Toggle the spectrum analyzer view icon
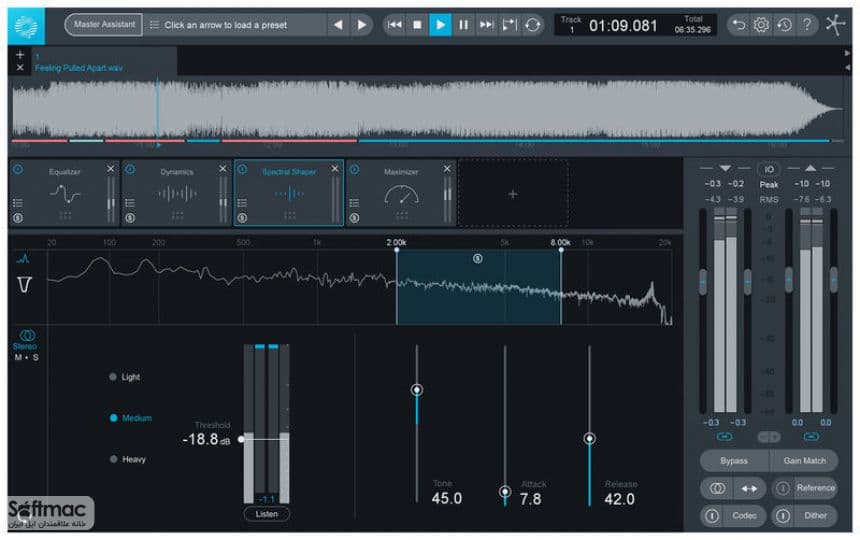 [22, 258]
